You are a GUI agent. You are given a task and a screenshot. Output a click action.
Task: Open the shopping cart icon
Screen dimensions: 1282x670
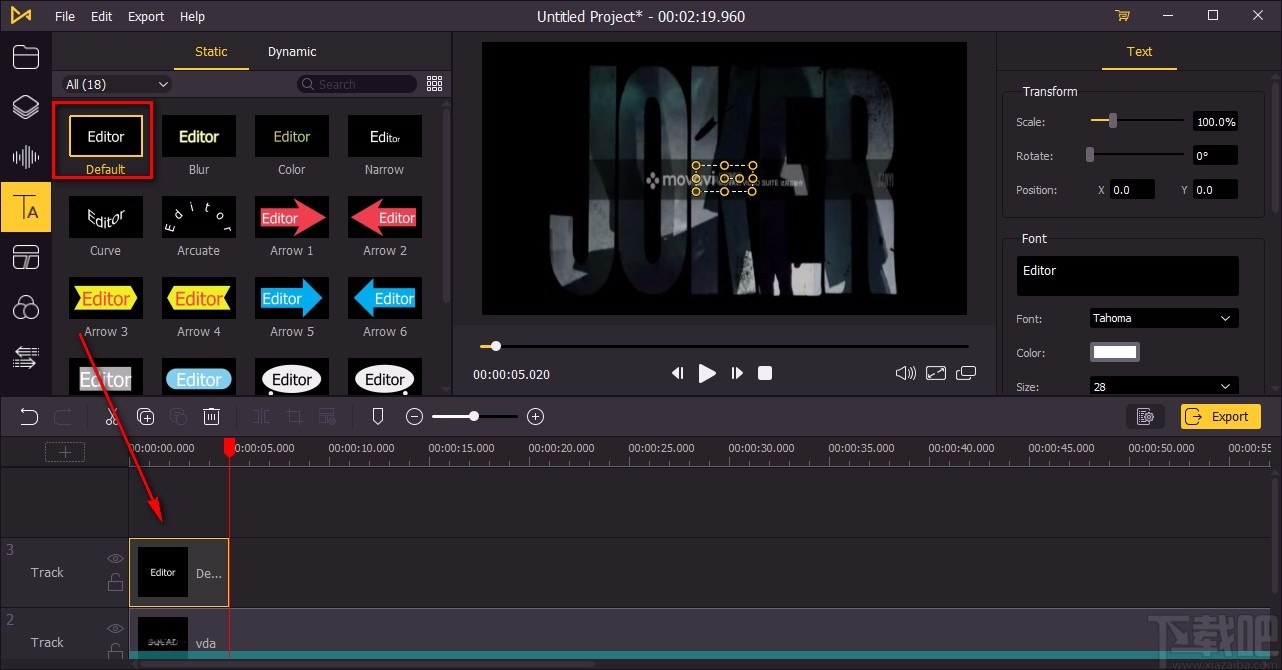[x=1122, y=16]
